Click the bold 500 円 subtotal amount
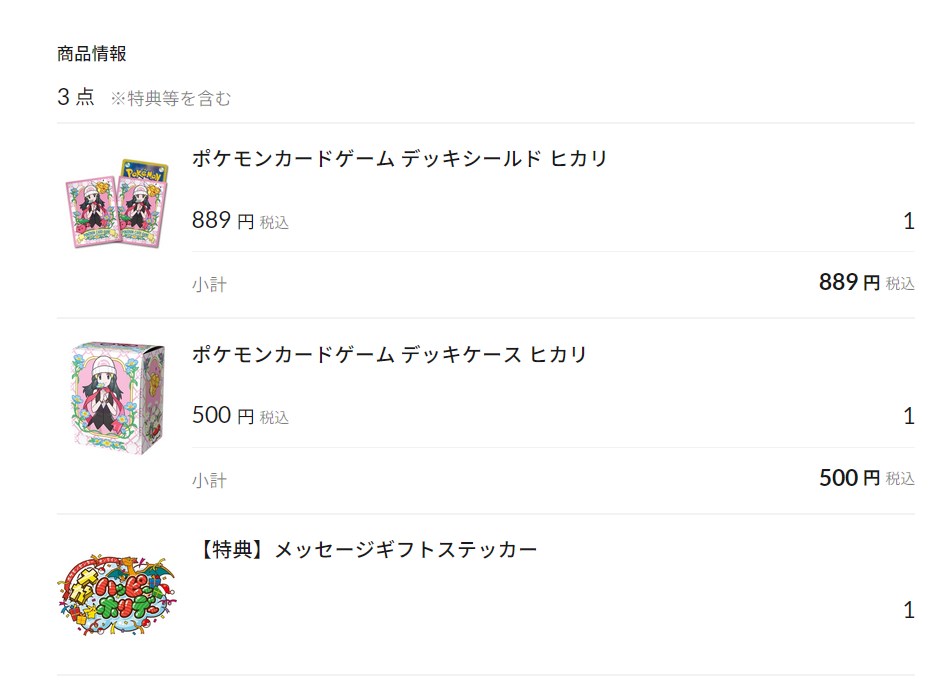 [x=849, y=478]
